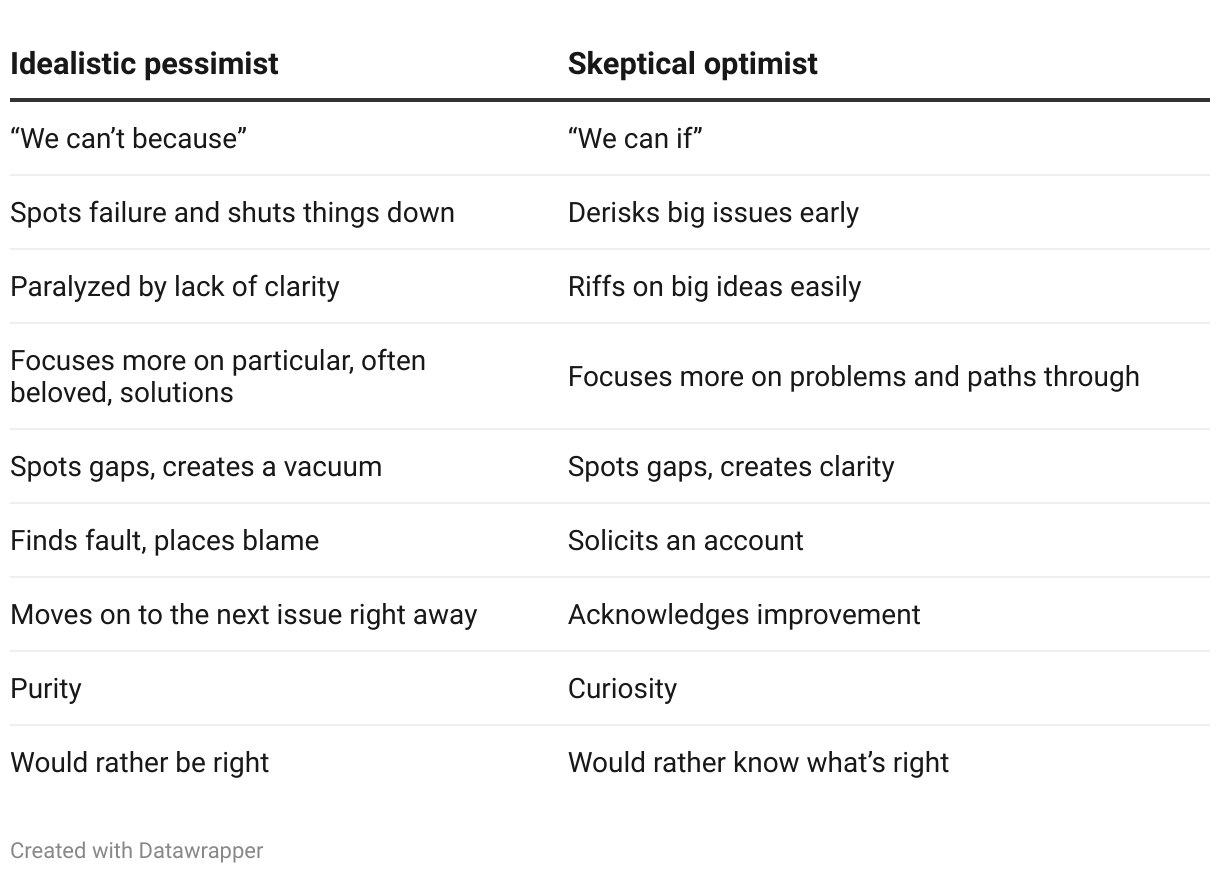Select "Moves on to the next issue" cell
This screenshot has height=874, width=1220.
pyautogui.click(x=243, y=614)
